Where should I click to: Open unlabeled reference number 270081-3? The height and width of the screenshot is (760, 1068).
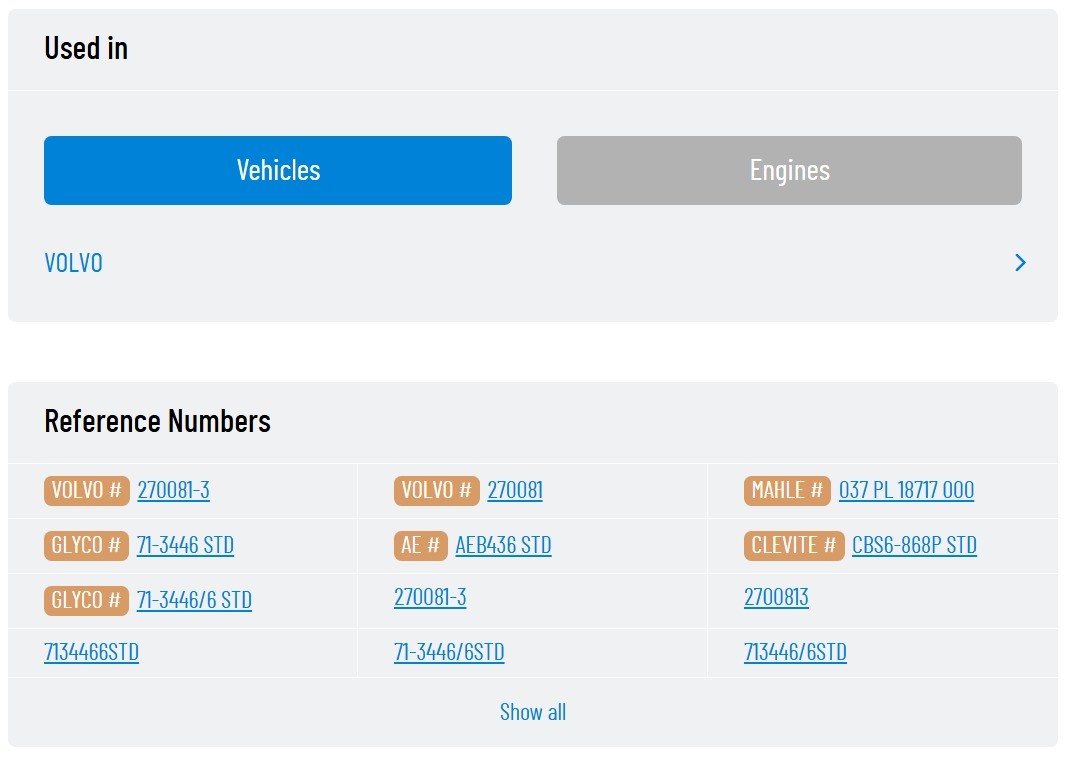[x=430, y=597]
